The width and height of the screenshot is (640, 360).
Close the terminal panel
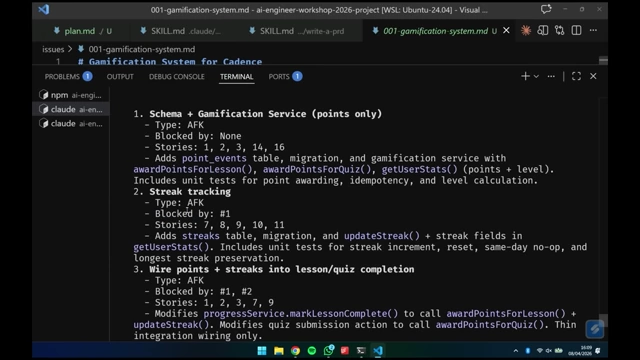click(x=593, y=76)
